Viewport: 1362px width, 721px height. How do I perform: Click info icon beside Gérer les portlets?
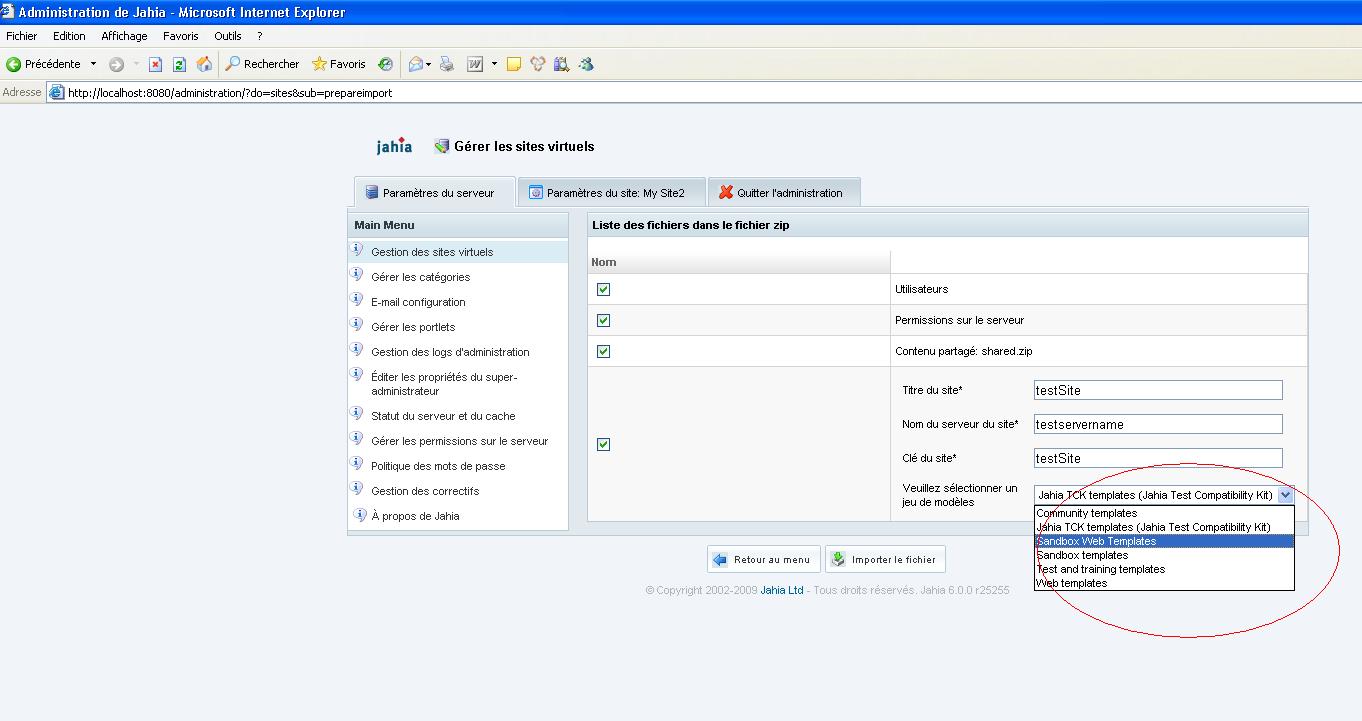(x=357, y=324)
